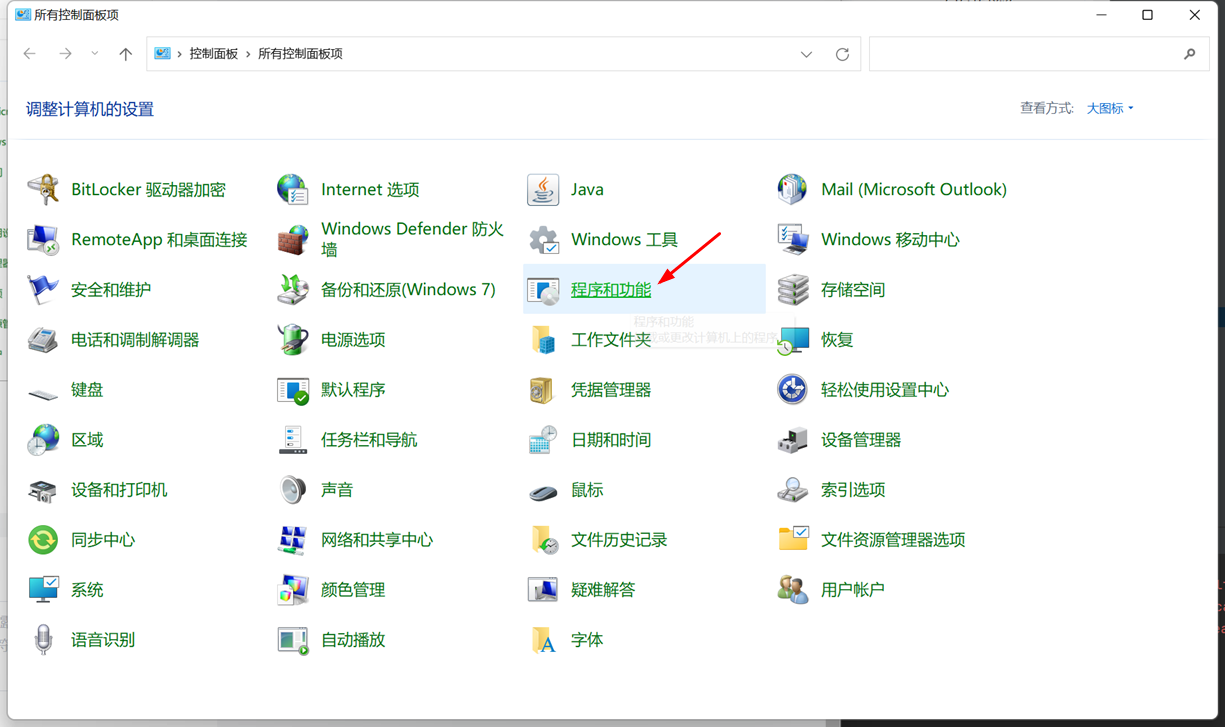Open Windows 工具 gear icon
1225x727 pixels.
pyautogui.click(x=543, y=240)
